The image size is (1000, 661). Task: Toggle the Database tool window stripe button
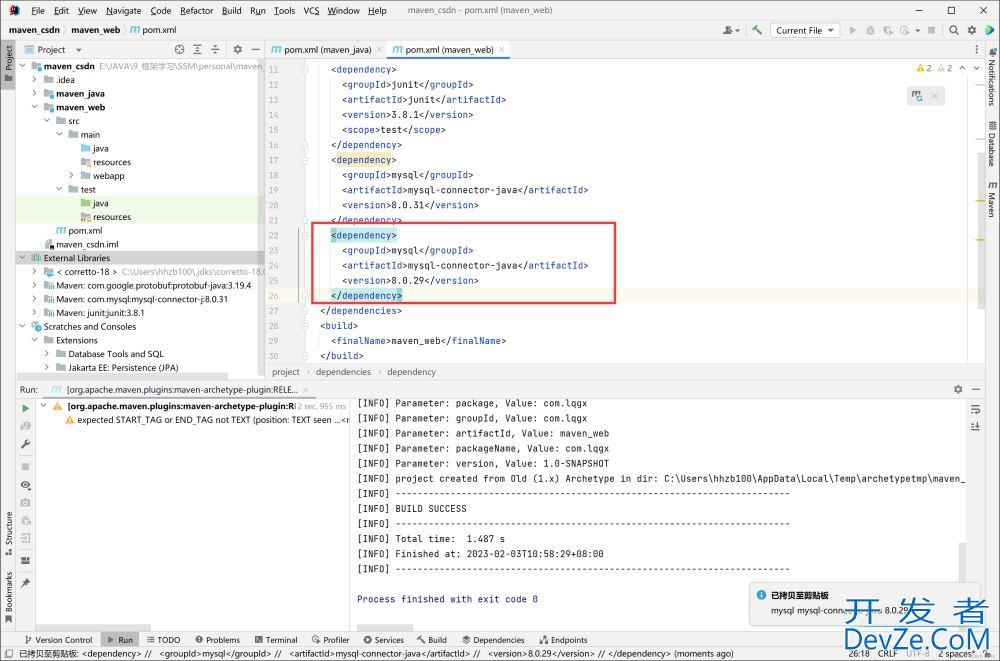click(992, 144)
